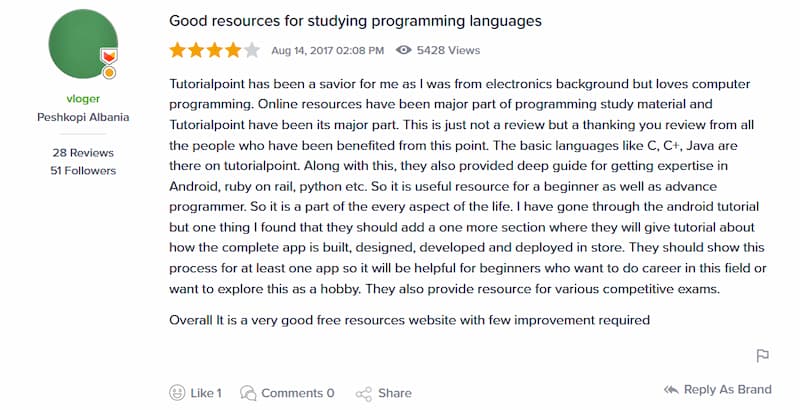This screenshot has width=800, height=410.
Task: Click the Reply As Brand button
Action: coord(718,390)
